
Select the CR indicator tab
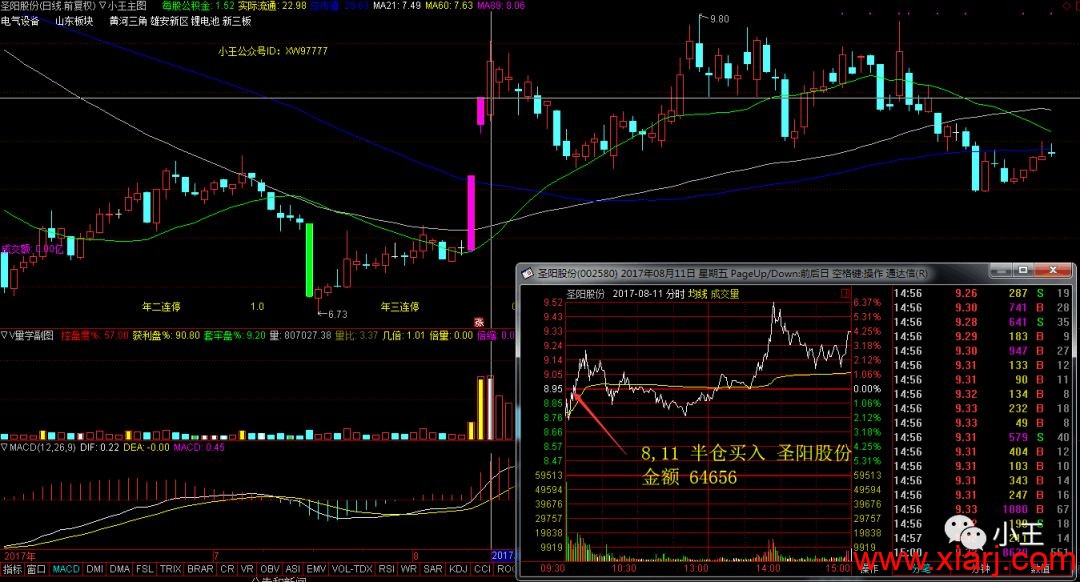tap(227, 570)
